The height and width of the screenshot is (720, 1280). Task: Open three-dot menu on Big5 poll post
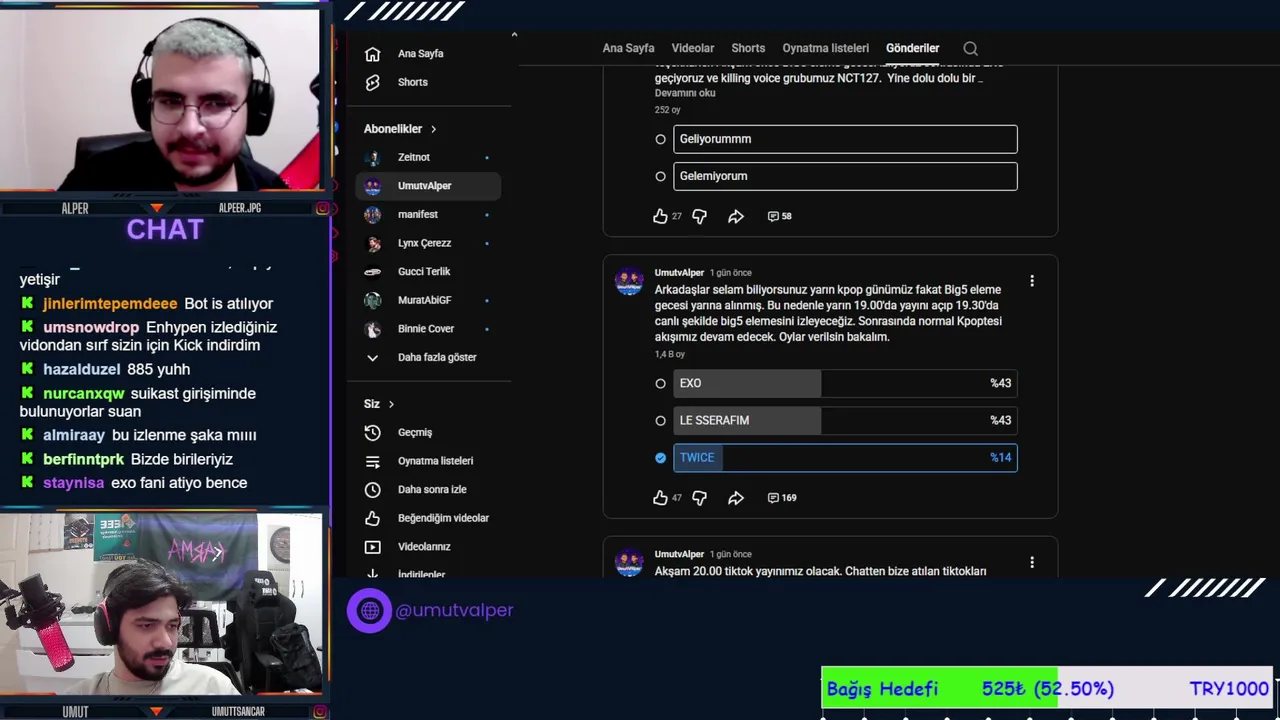coord(1032,281)
